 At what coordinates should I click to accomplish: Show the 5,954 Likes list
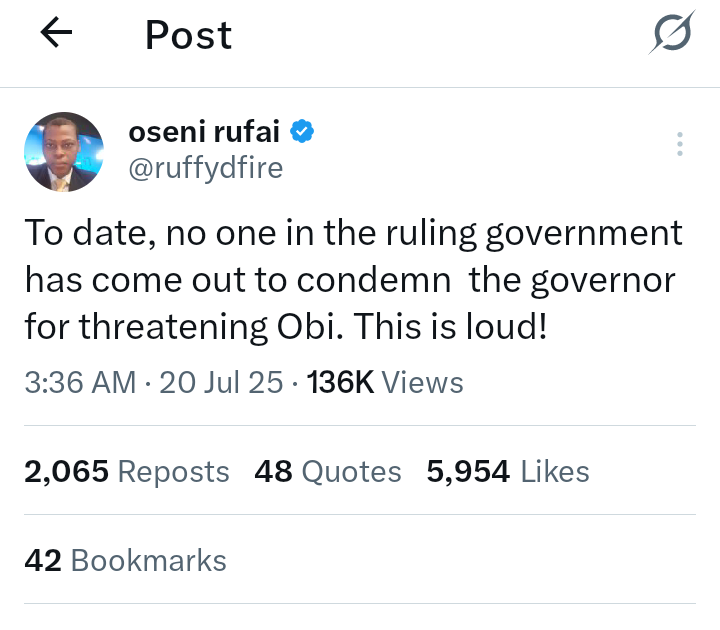point(508,471)
